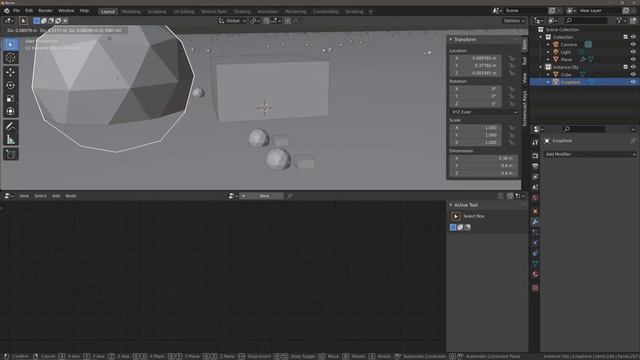Open the Render menu

tap(45, 11)
